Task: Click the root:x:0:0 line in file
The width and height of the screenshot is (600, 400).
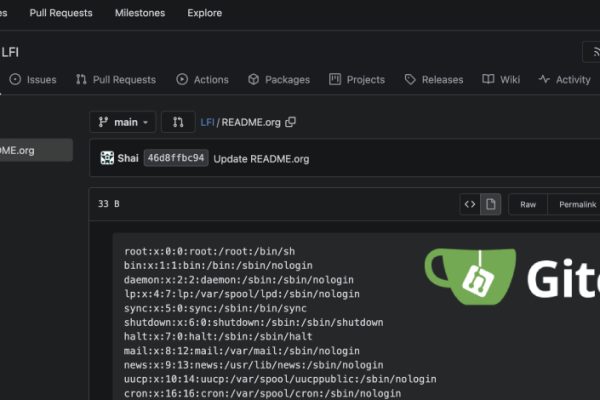Action: tap(209, 251)
